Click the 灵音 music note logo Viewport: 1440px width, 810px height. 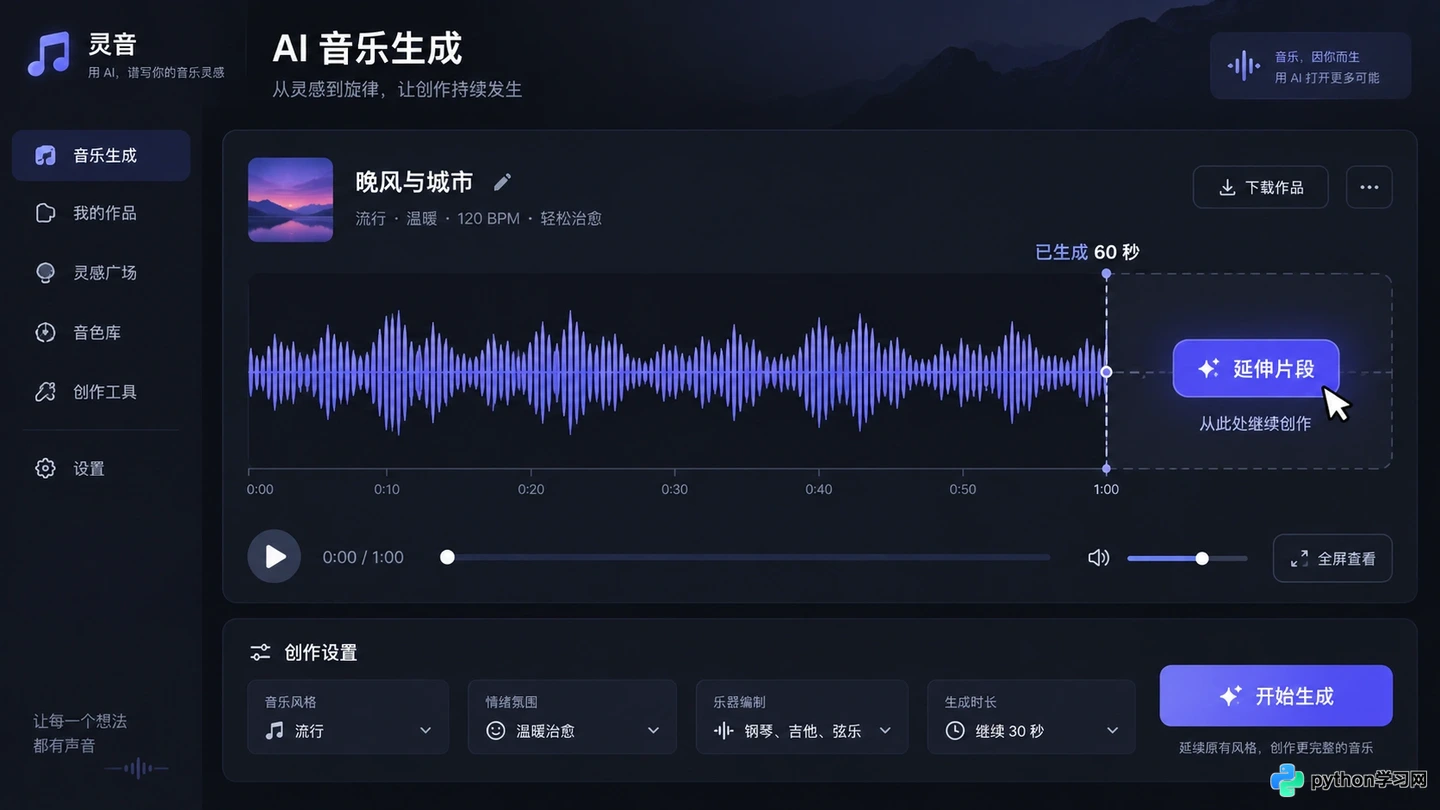49,54
